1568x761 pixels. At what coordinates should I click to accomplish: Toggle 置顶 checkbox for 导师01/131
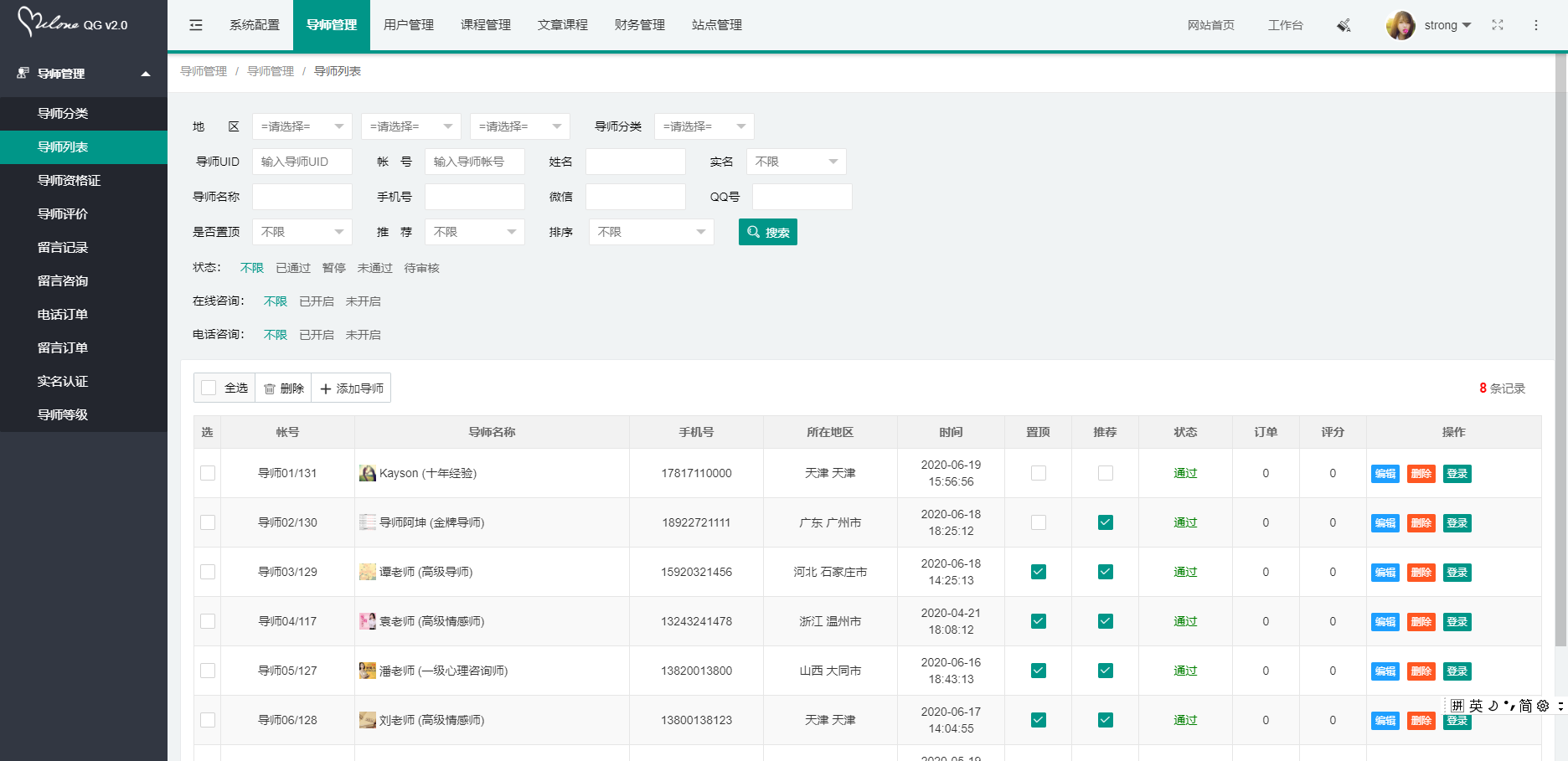click(1039, 473)
